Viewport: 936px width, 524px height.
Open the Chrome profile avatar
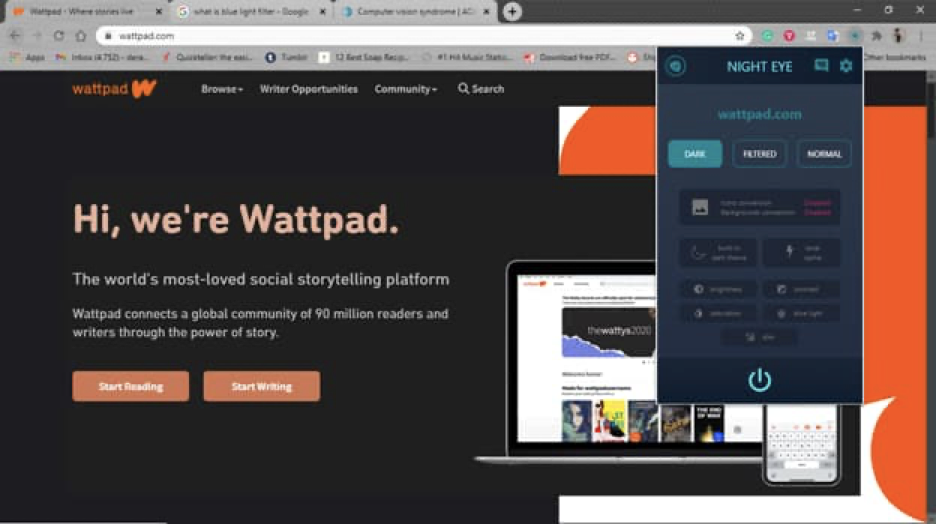pos(898,36)
